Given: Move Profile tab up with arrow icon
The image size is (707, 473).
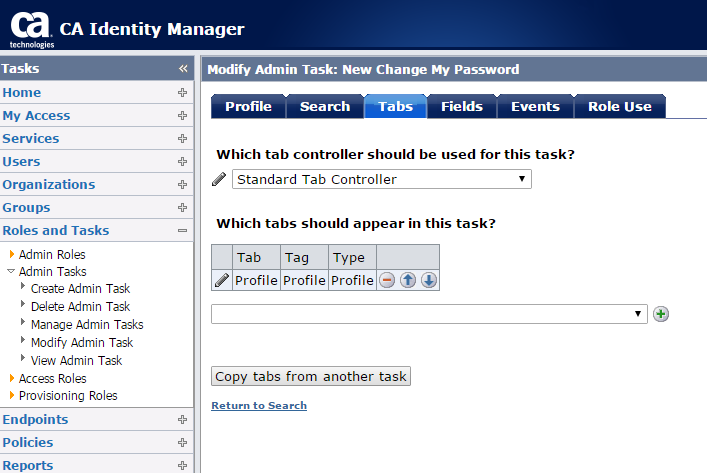Looking at the screenshot, I should click(408, 281).
